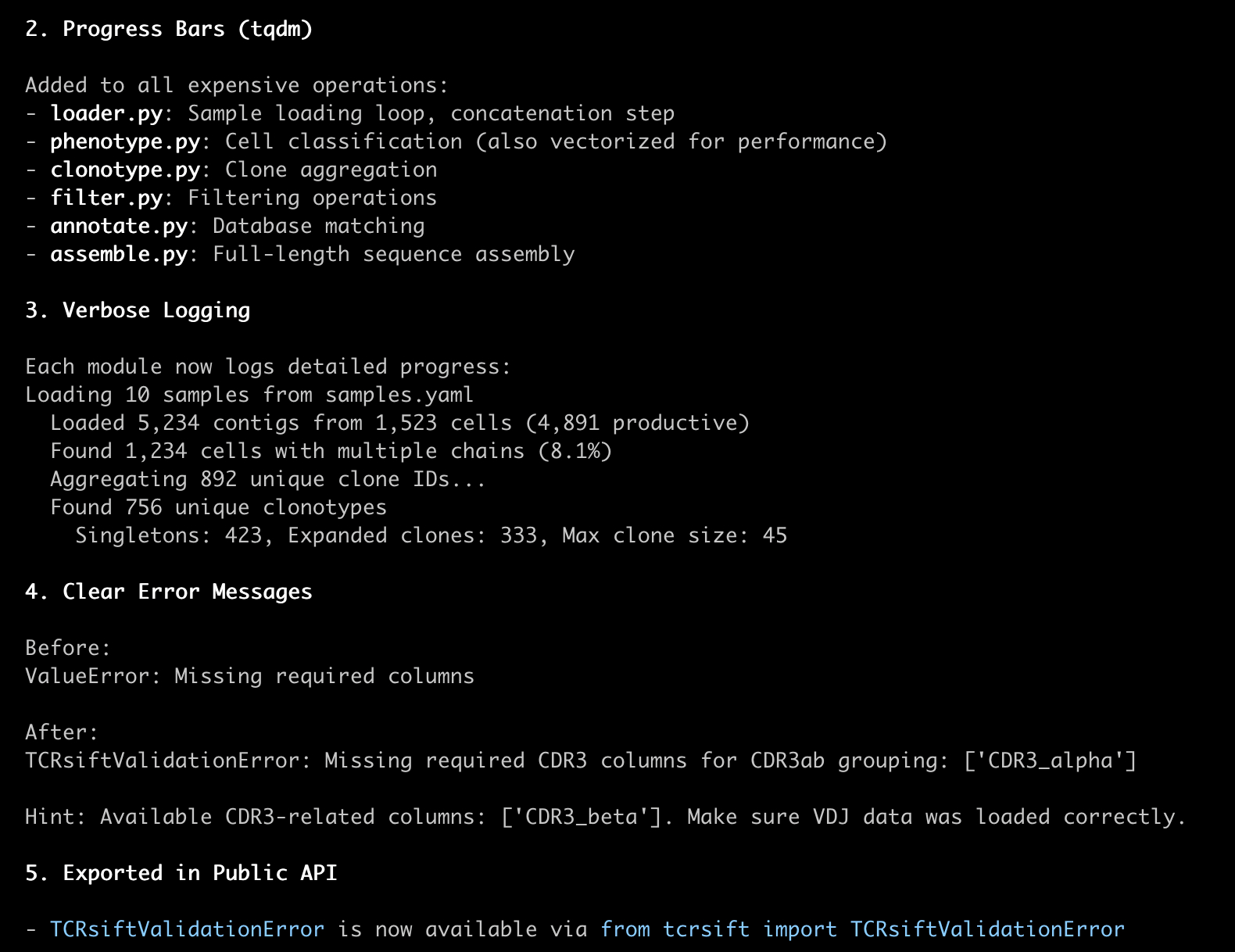The image size is (1235, 952).
Task: Click the phenotype.py filename
Action: (125, 141)
